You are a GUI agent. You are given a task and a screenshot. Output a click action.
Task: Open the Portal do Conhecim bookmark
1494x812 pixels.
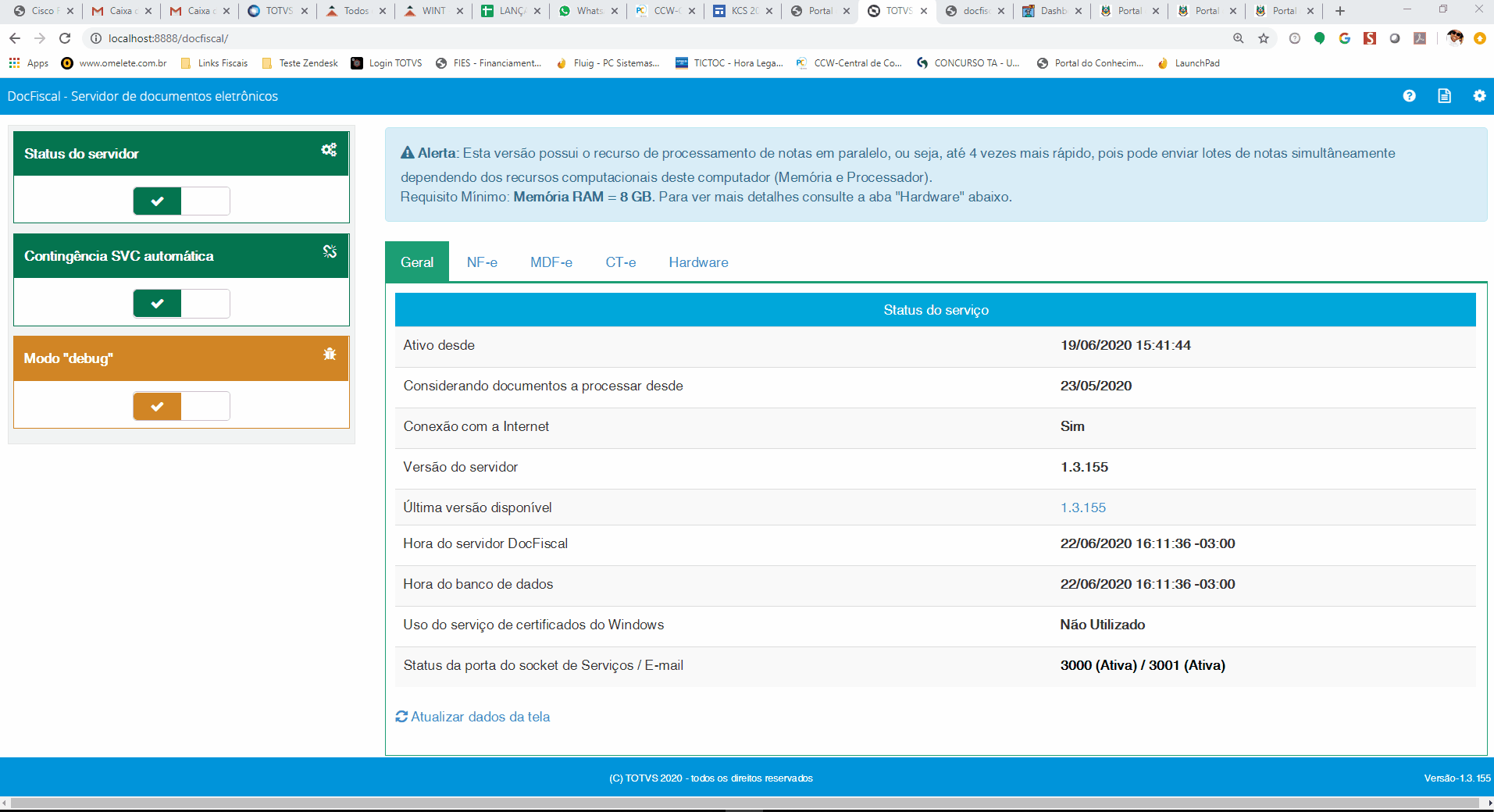(1090, 63)
